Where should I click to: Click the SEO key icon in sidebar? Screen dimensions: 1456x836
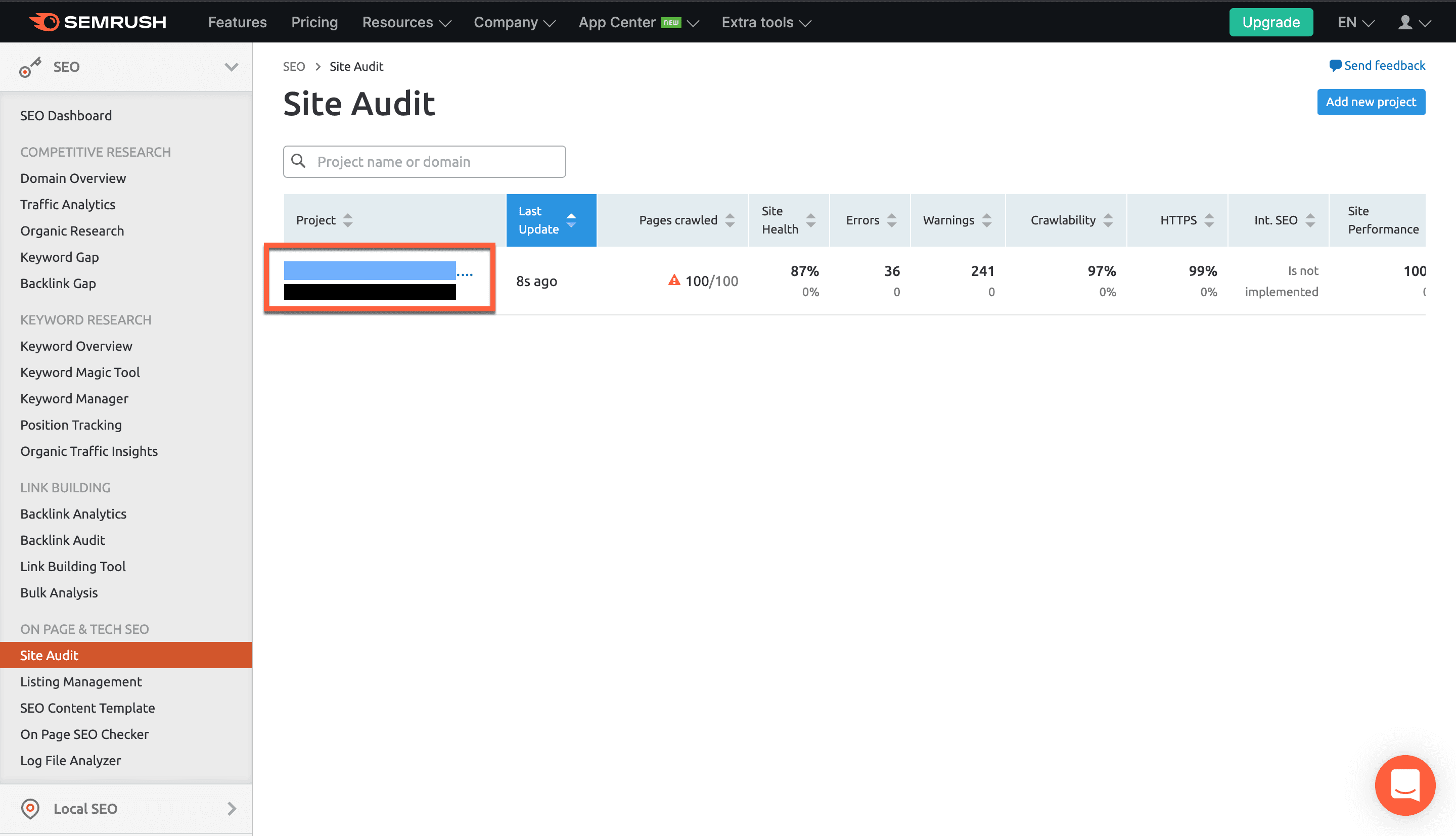point(30,67)
